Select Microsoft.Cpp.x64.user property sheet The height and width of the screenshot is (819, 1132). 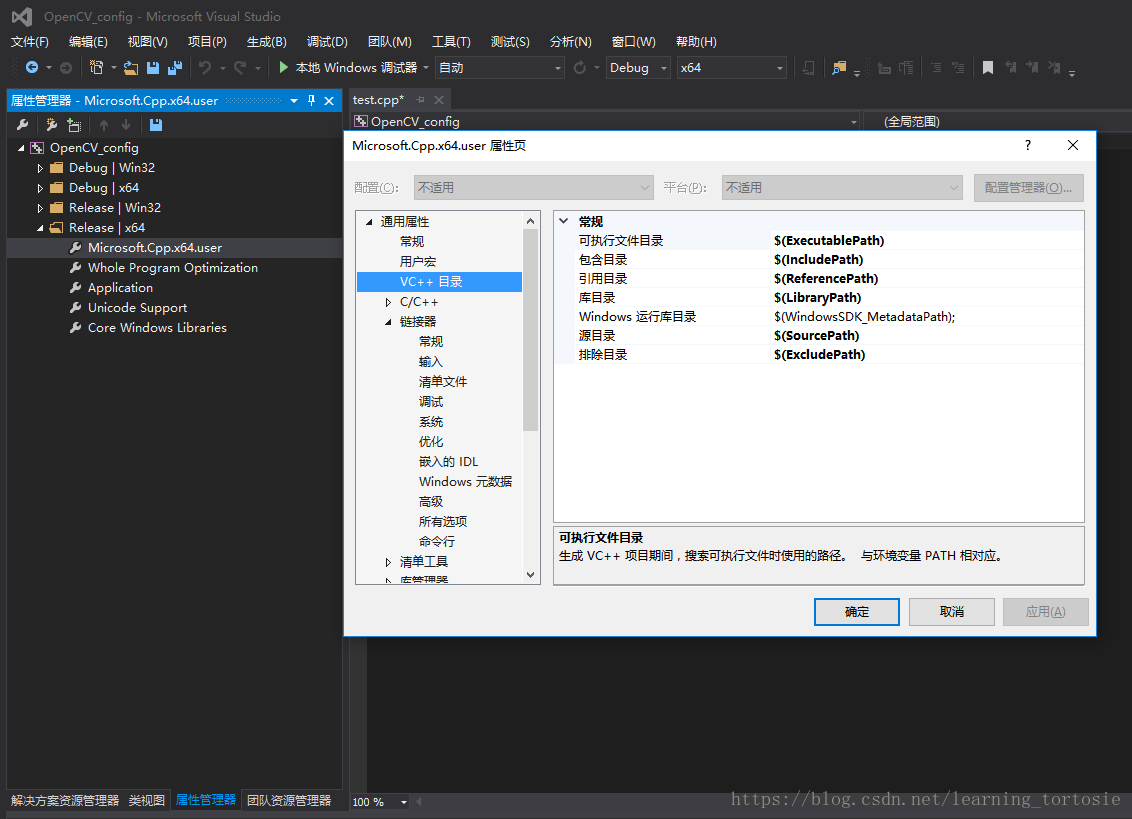tap(154, 248)
